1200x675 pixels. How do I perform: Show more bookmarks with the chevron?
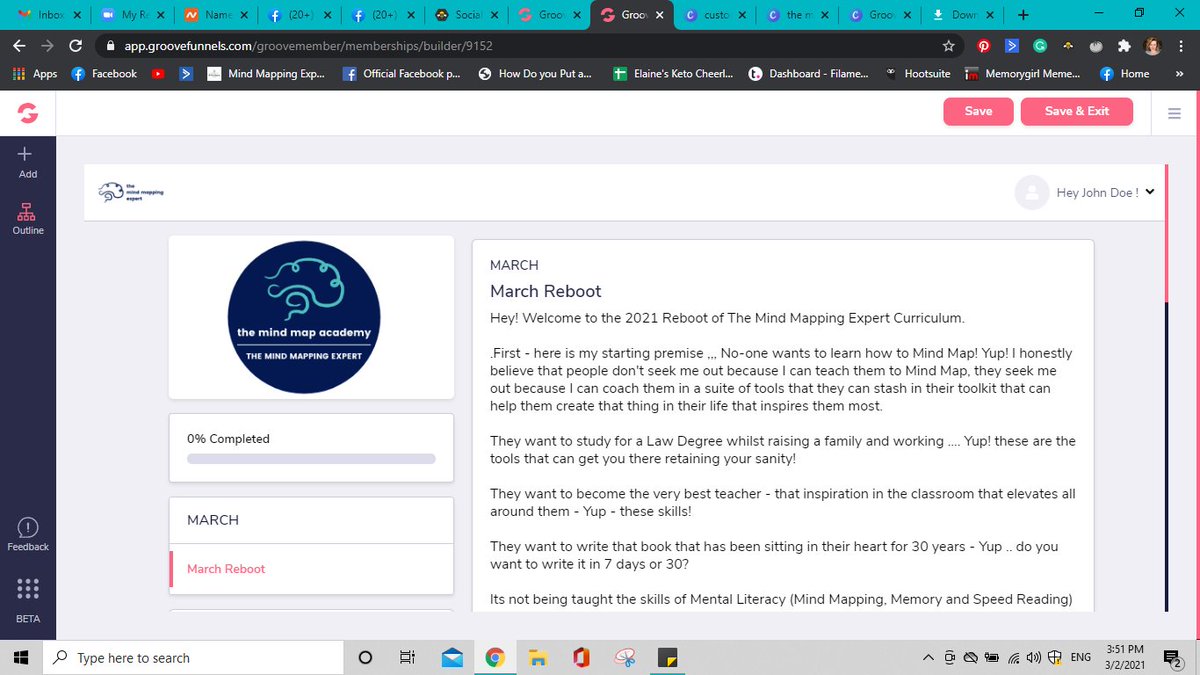(1178, 74)
